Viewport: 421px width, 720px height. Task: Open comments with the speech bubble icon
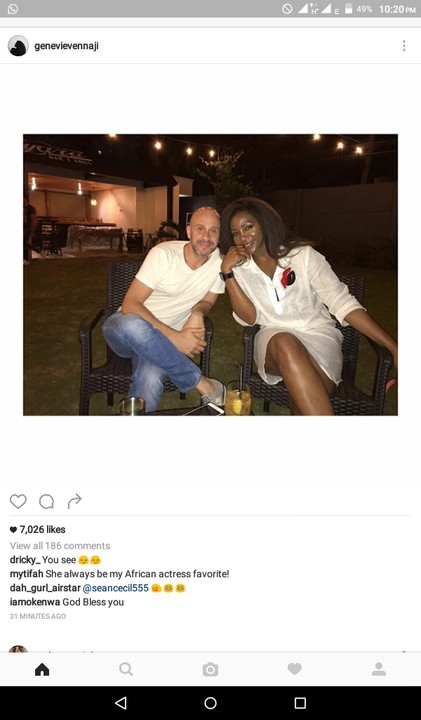click(x=46, y=501)
